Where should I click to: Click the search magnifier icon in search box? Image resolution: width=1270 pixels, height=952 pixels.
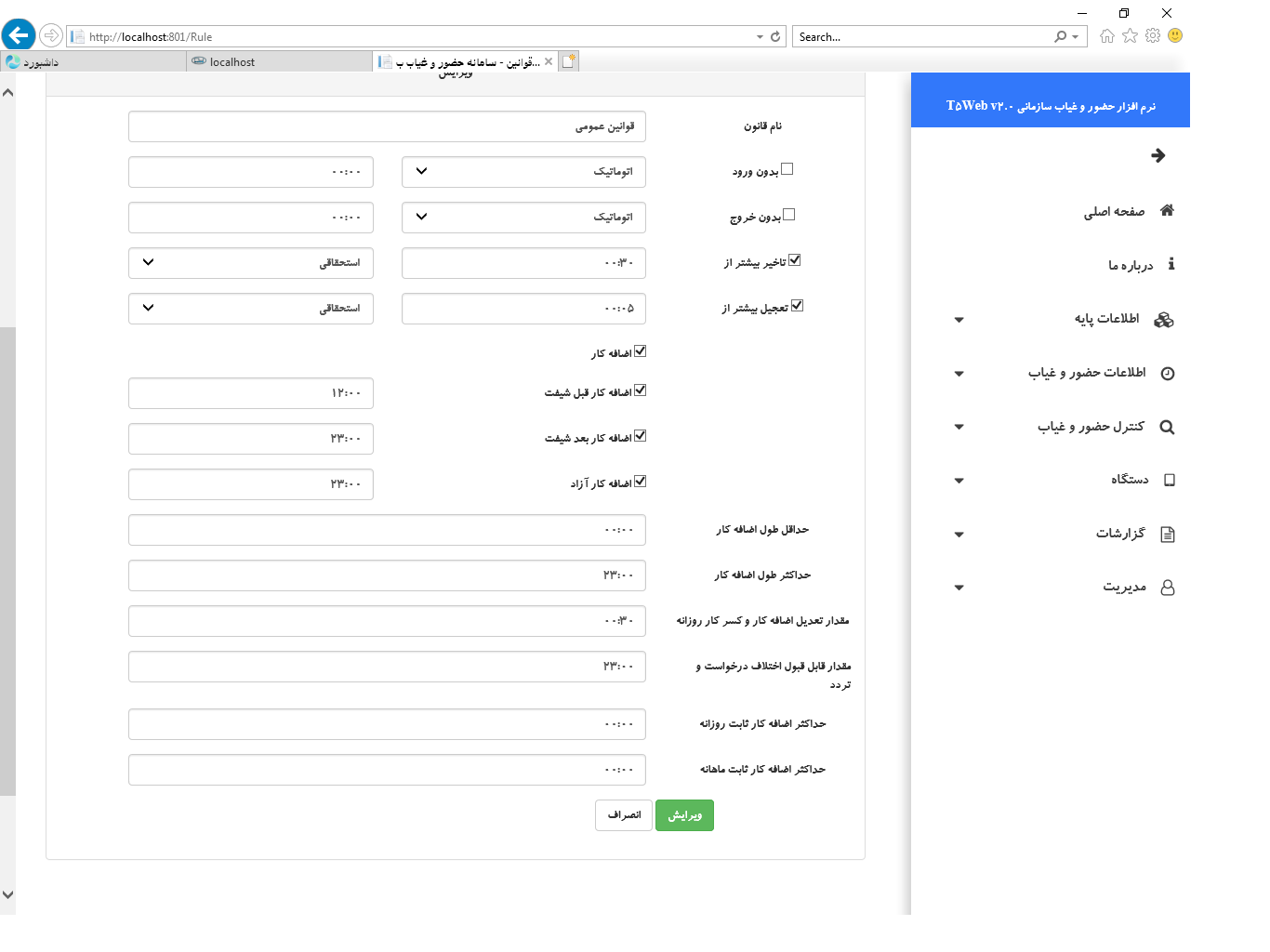point(1060,37)
